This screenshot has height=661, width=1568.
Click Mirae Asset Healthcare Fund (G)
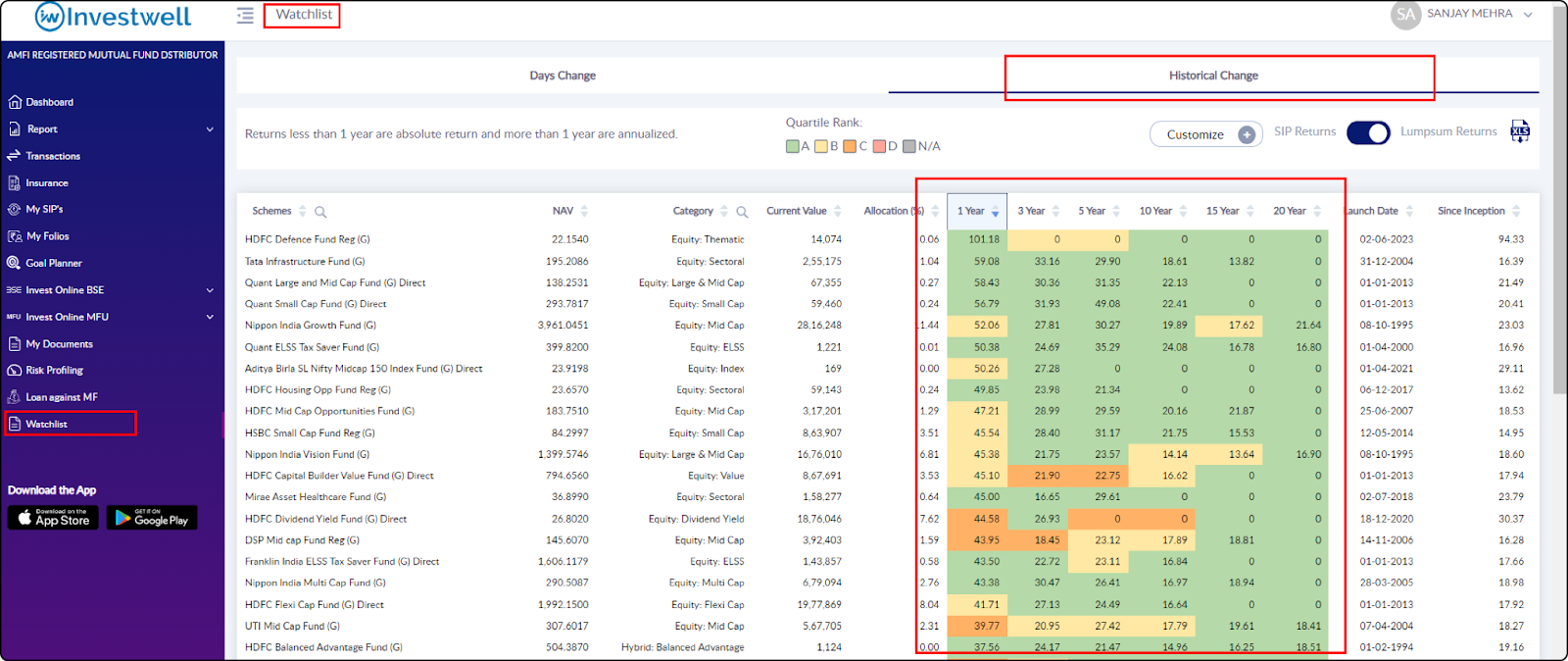click(x=316, y=497)
